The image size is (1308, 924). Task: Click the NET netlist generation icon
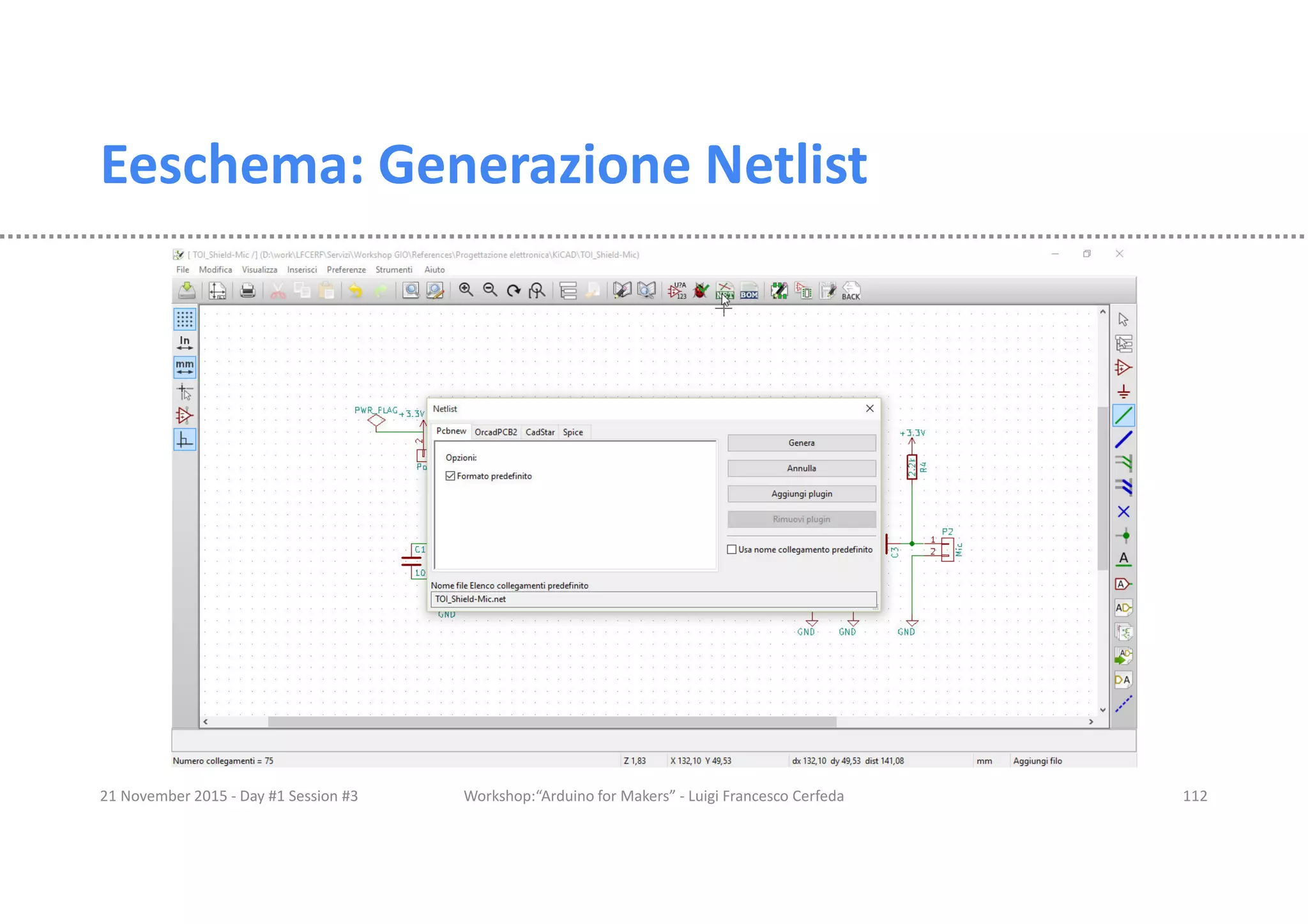click(x=725, y=291)
